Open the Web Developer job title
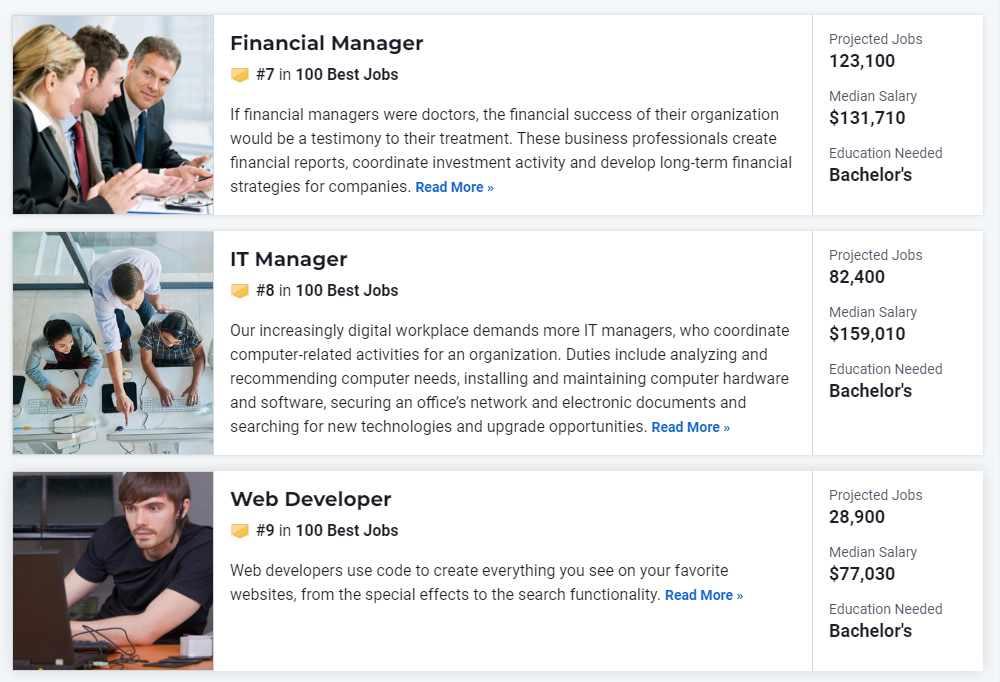Viewport: 1000px width, 682px height. [311, 500]
